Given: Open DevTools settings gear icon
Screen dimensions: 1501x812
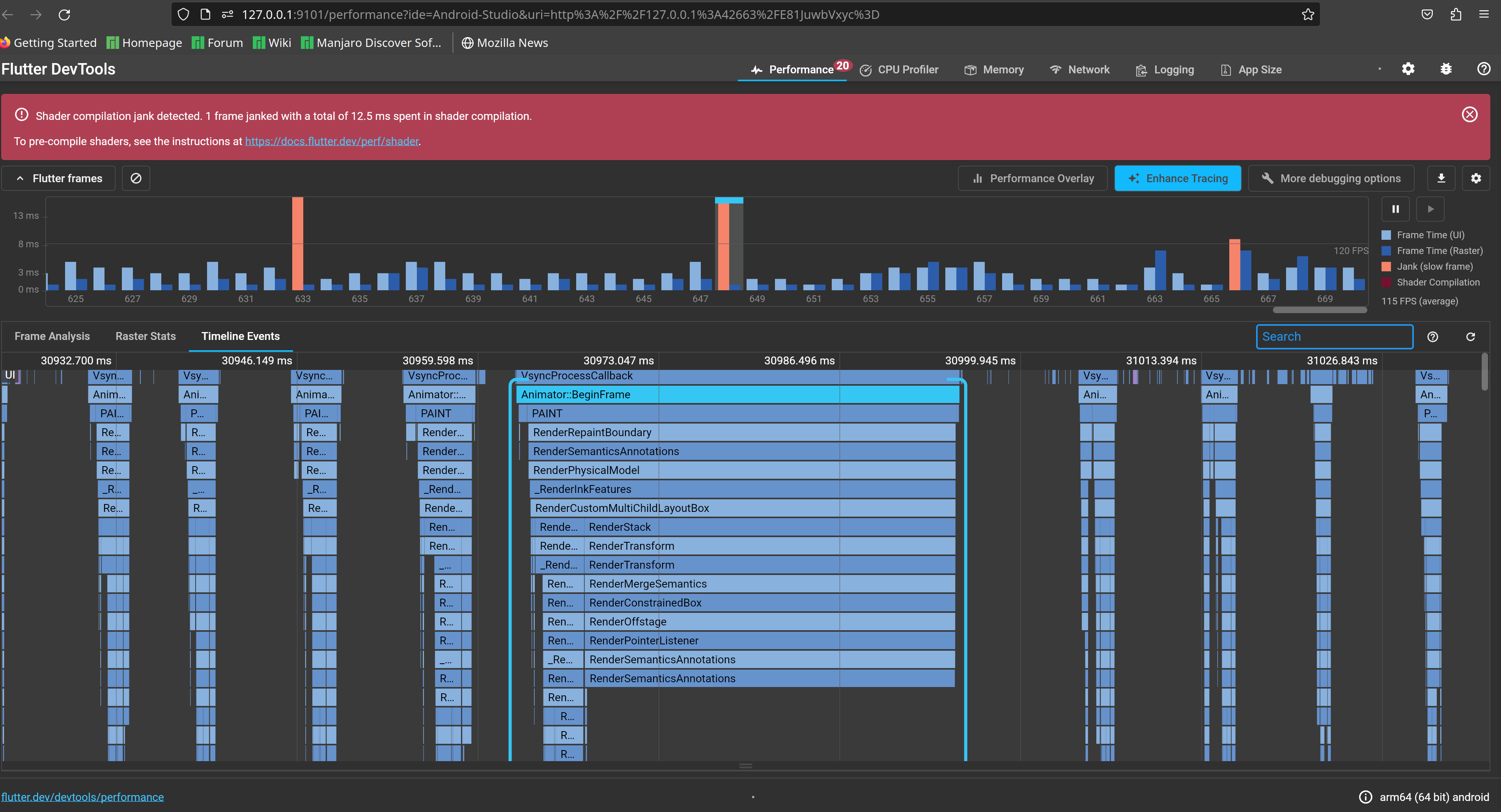Looking at the screenshot, I should (1408, 69).
